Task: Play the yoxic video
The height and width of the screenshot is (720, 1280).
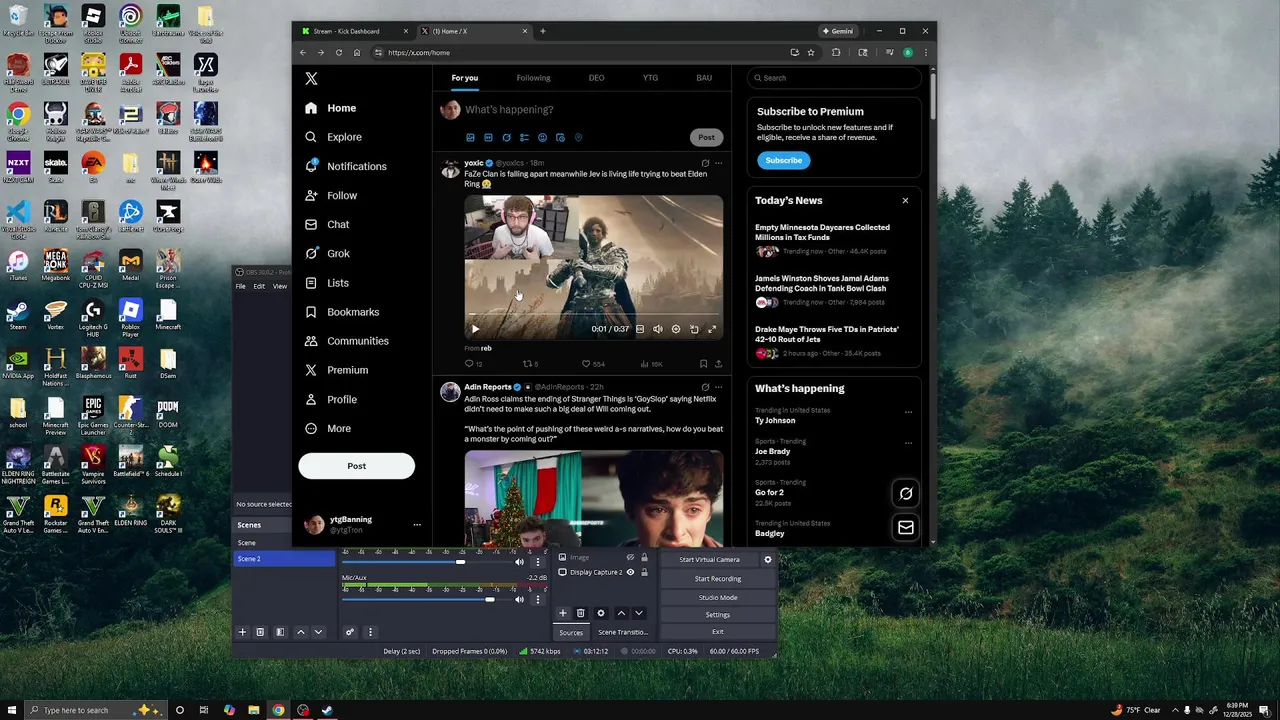Action: [475, 329]
